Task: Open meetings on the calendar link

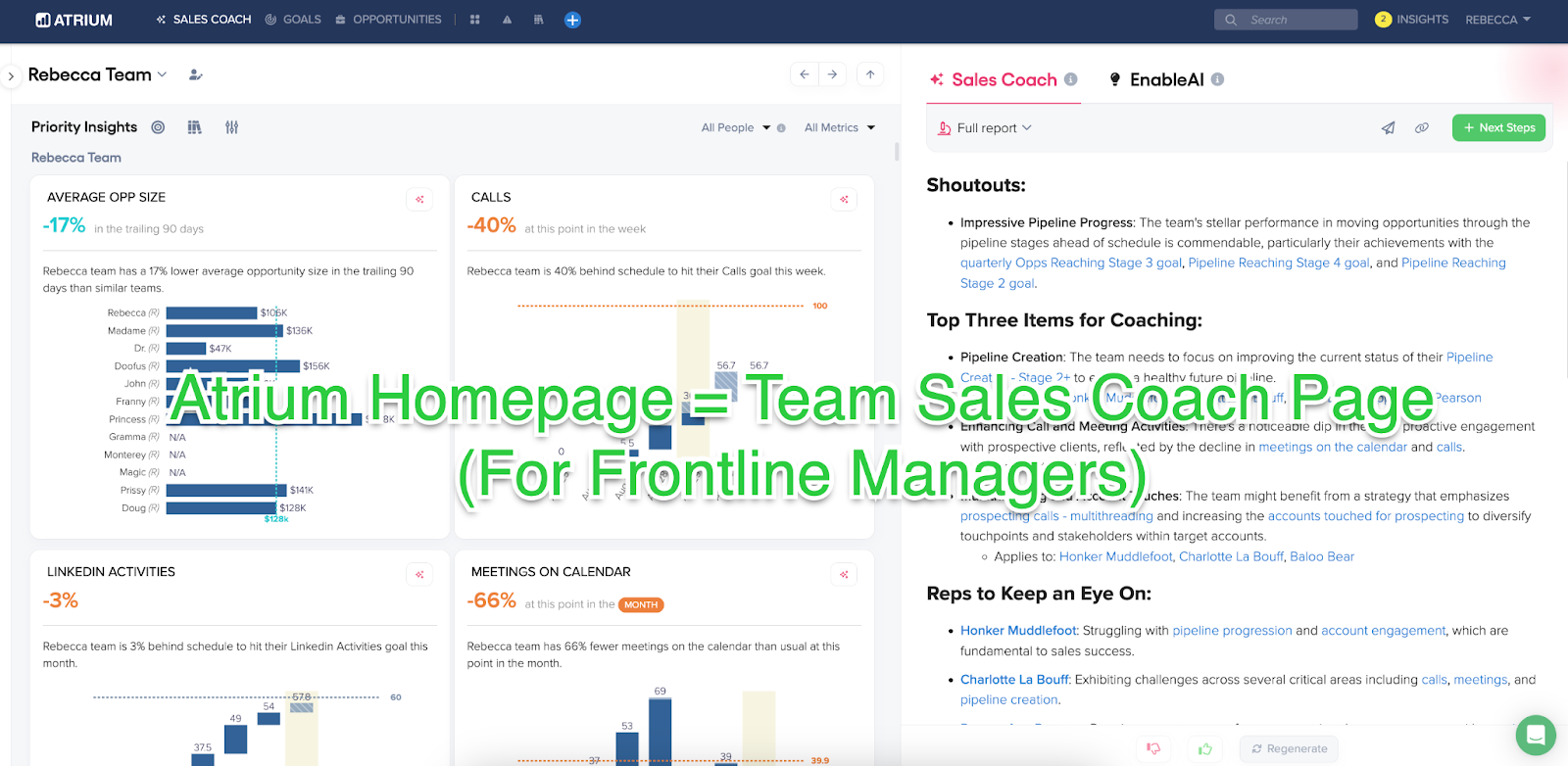Action: tap(1333, 447)
